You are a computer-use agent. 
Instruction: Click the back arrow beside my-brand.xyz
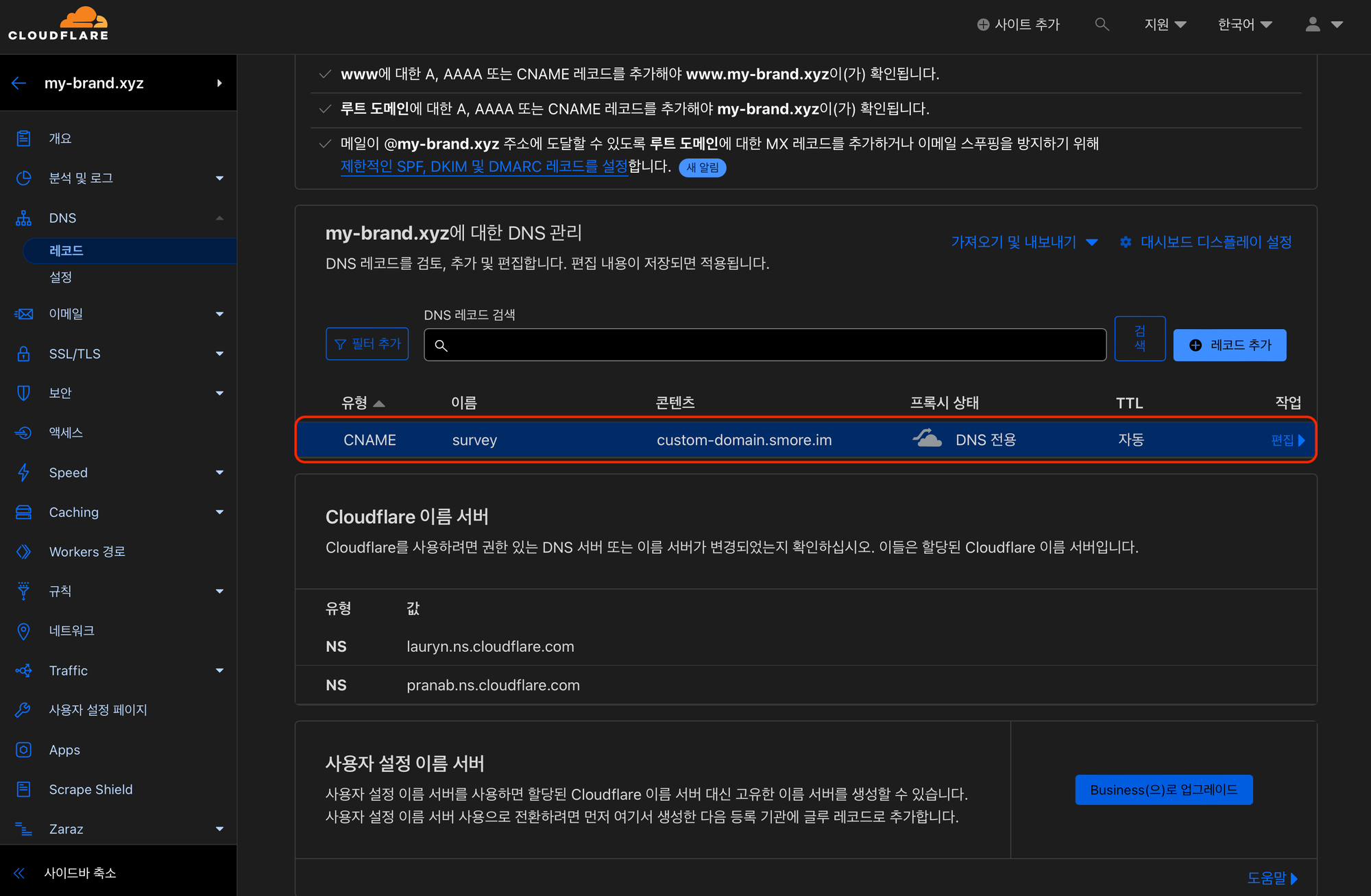19,83
